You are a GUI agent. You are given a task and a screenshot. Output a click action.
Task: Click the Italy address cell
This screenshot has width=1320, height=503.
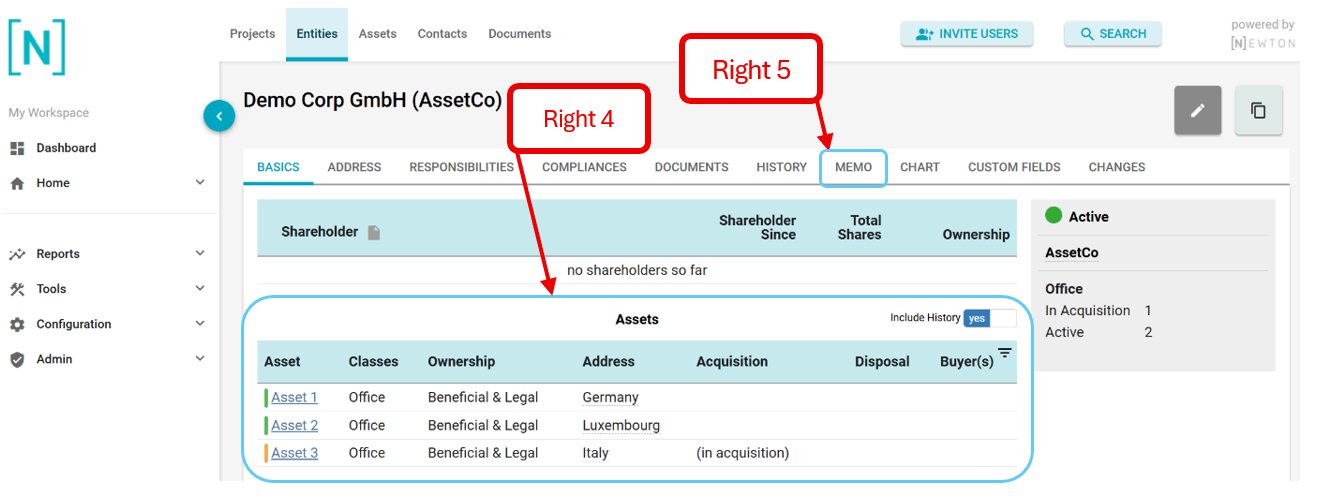[595, 453]
